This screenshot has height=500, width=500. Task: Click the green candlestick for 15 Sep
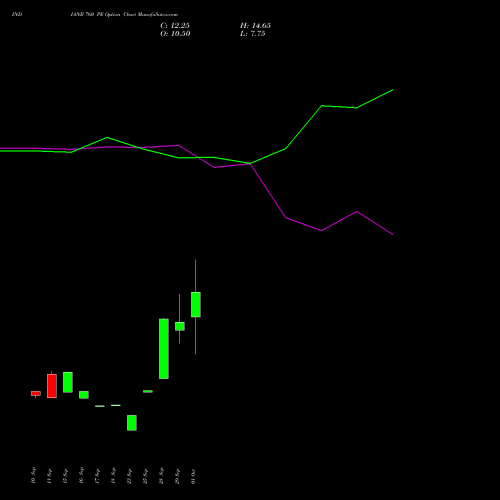tap(68, 382)
